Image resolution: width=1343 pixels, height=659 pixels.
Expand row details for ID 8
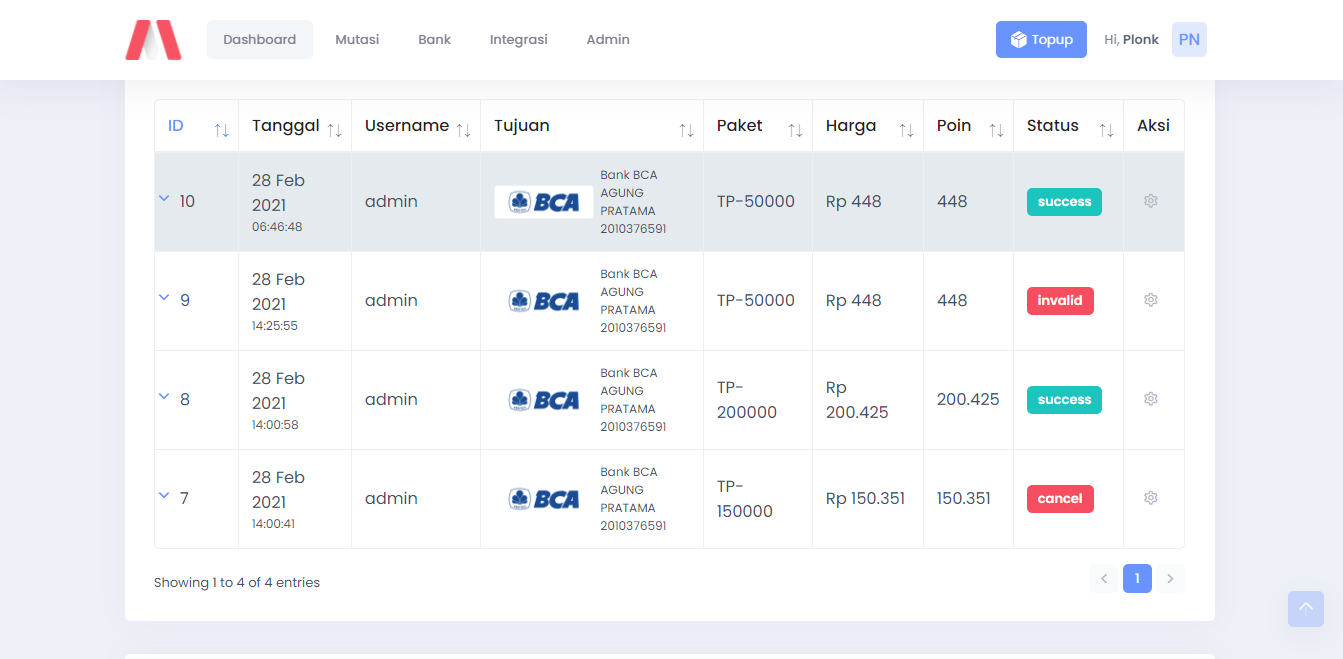tap(165, 397)
